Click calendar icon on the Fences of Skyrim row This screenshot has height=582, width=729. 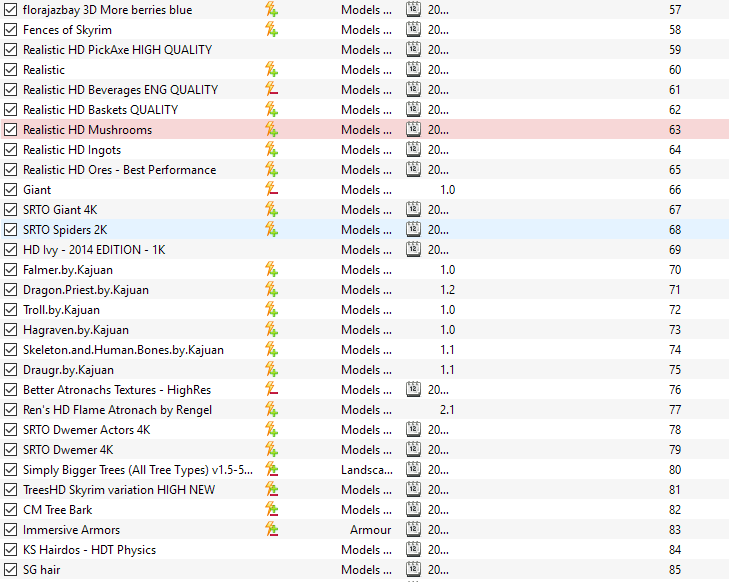414,30
